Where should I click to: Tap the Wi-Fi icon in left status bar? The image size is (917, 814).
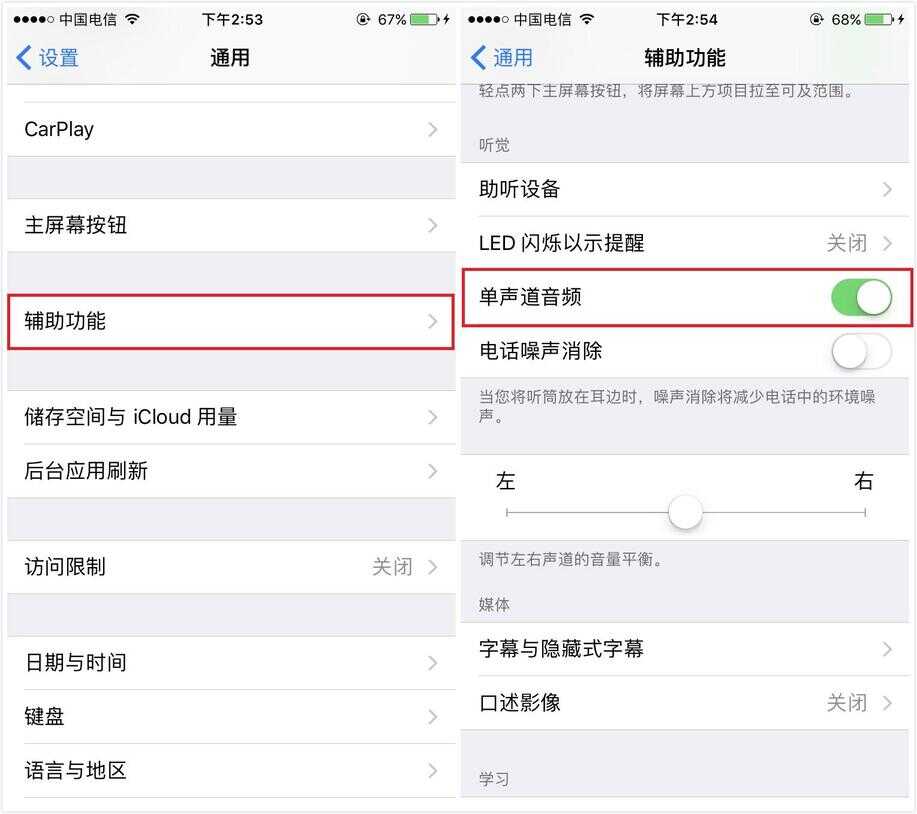[x=133, y=19]
